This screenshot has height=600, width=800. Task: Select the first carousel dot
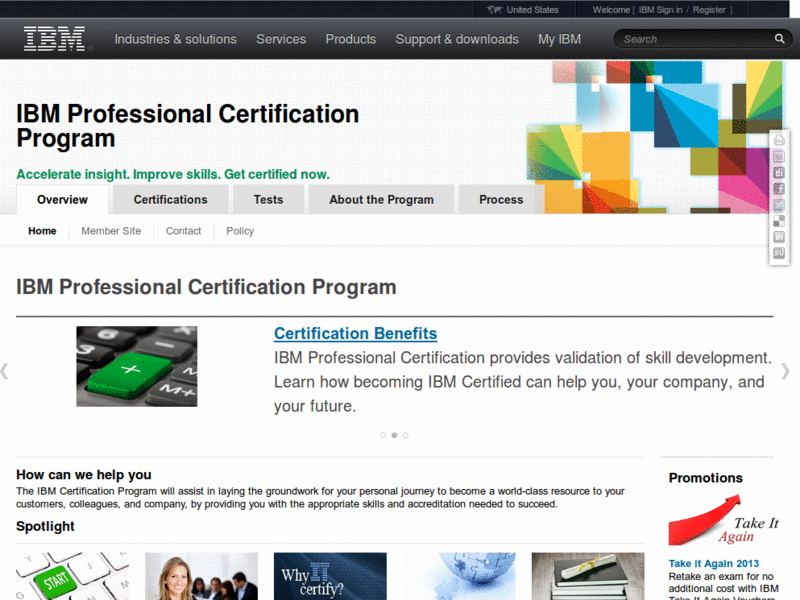pos(383,435)
